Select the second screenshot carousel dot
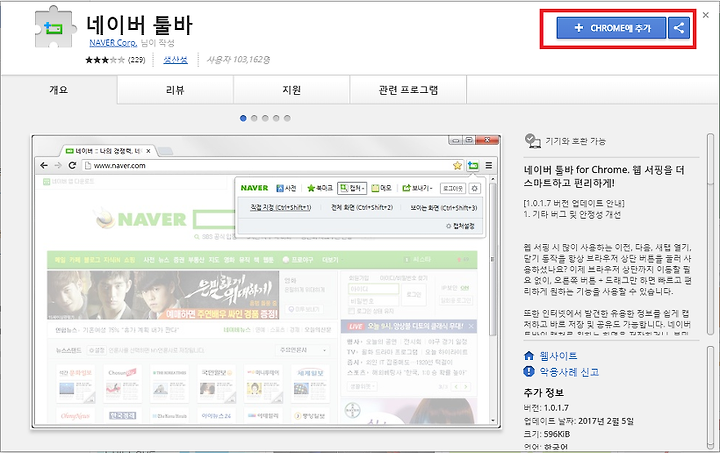Viewport: 720px width, 453px height. (x=254, y=118)
